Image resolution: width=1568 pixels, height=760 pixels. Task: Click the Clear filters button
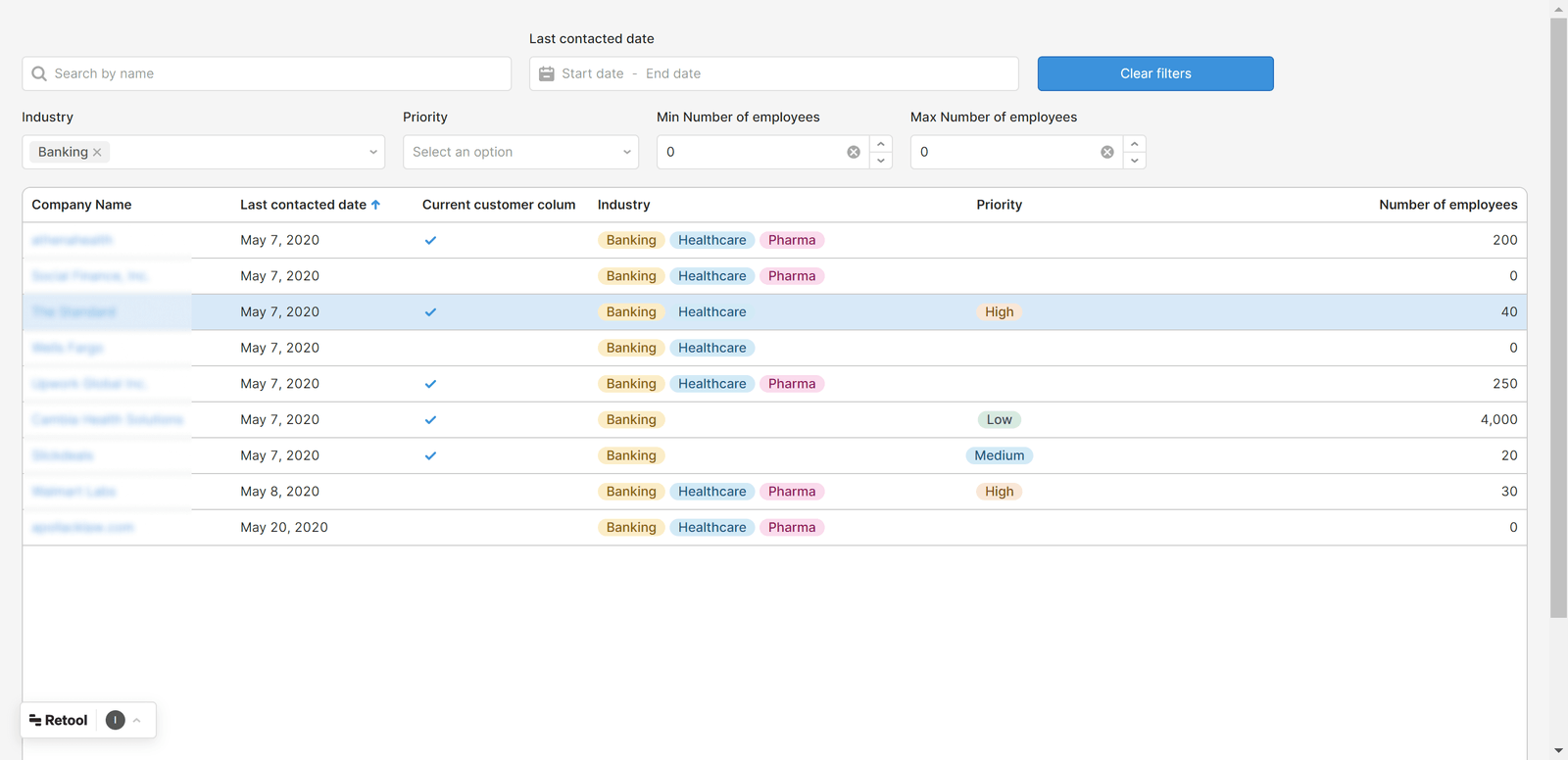click(1155, 73)
